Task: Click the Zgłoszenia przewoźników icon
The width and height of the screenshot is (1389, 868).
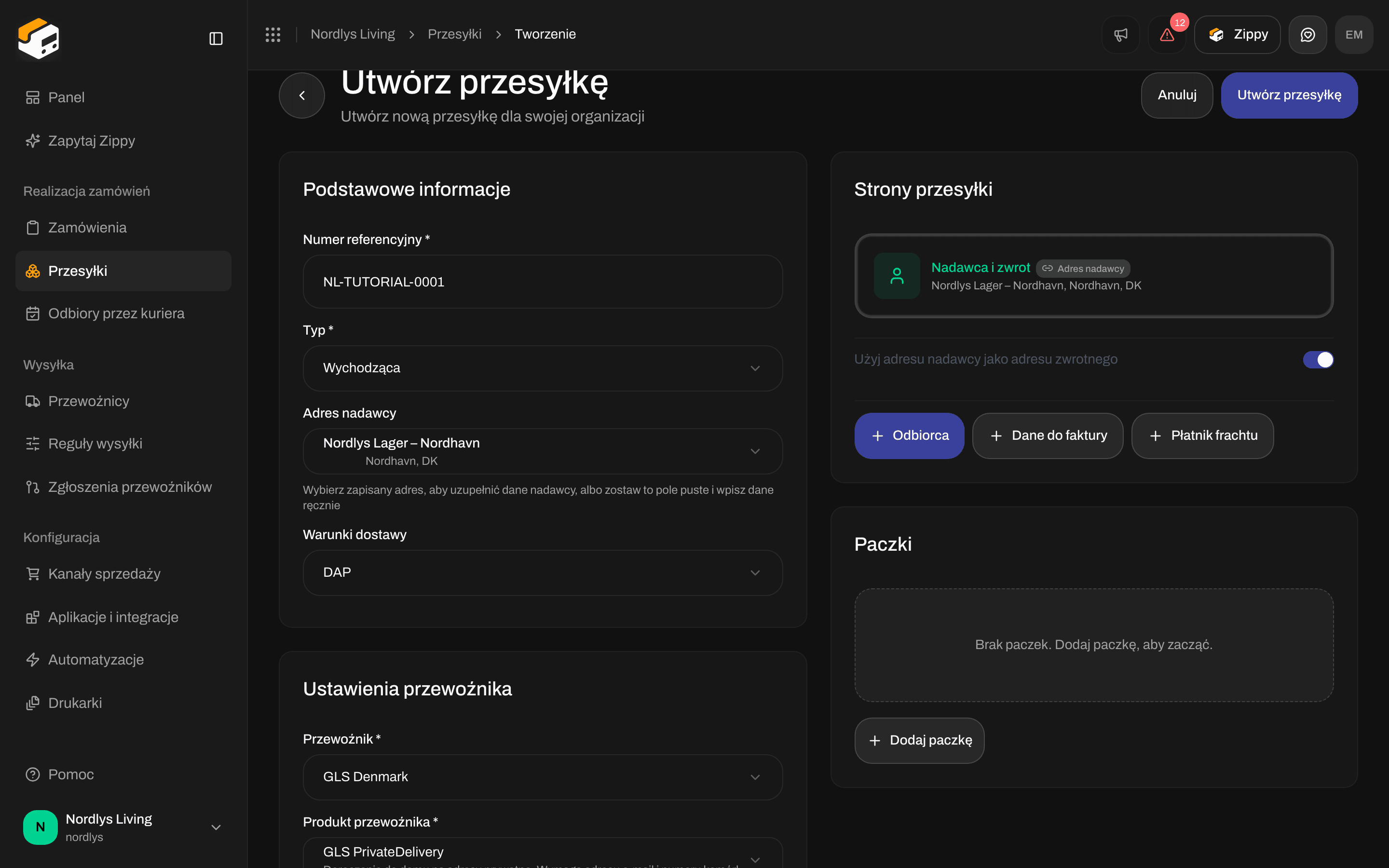Action: coord(33,488)
